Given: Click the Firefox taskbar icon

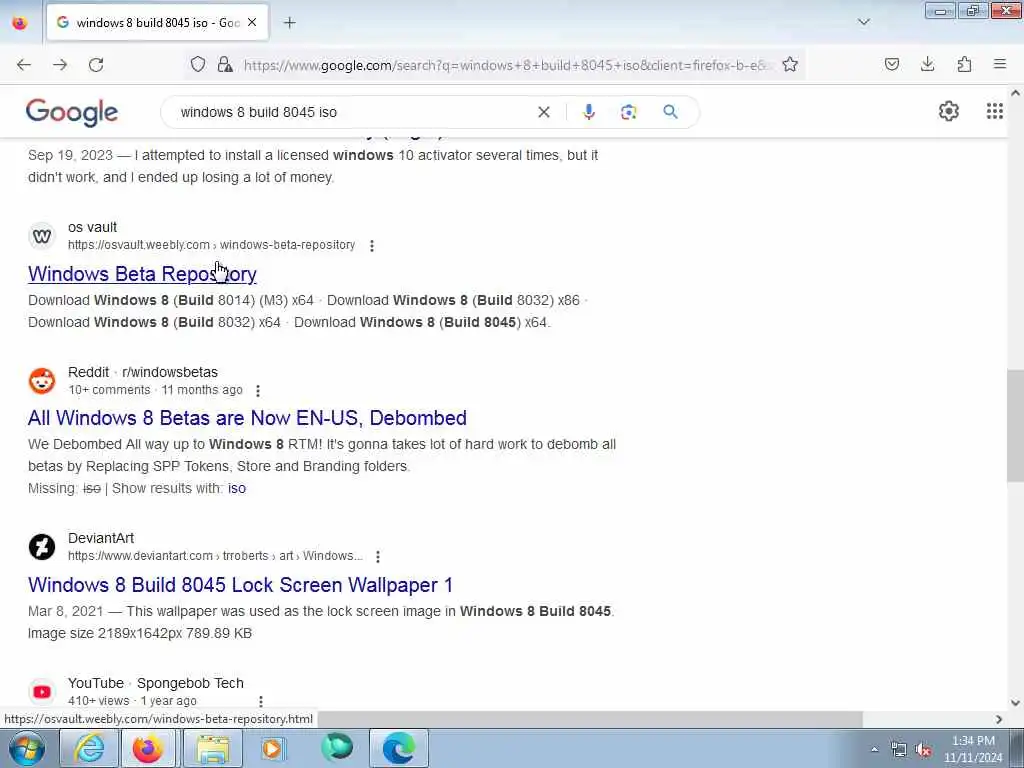Looking at the screenshot, I should (148, 748).
